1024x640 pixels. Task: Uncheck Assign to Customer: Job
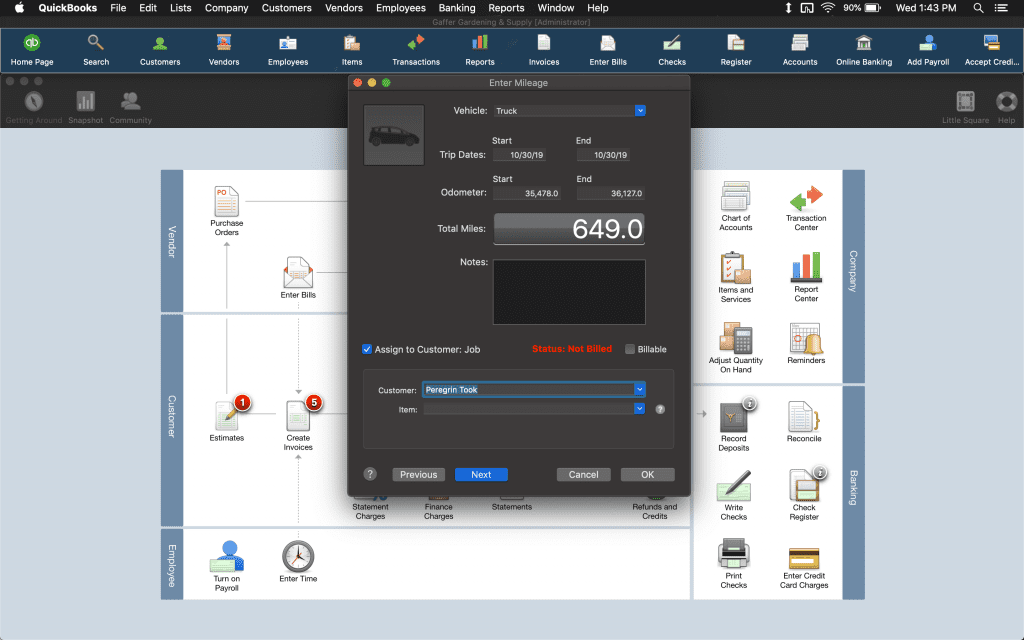(367, 349)
